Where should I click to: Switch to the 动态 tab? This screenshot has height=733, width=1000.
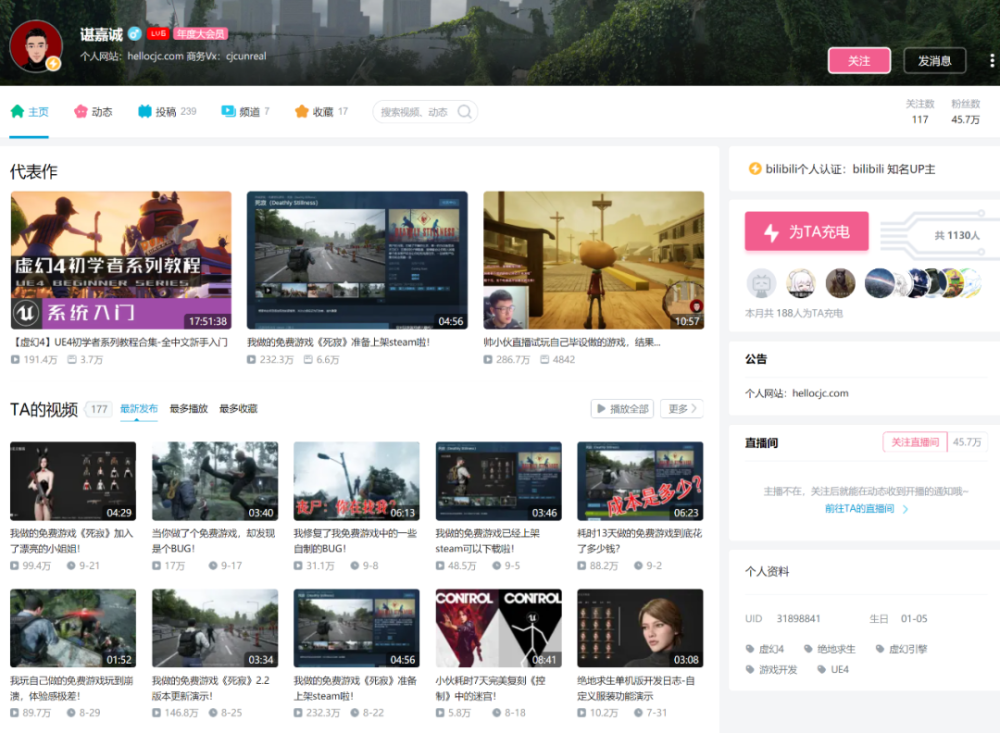click(x=93, y=112)
